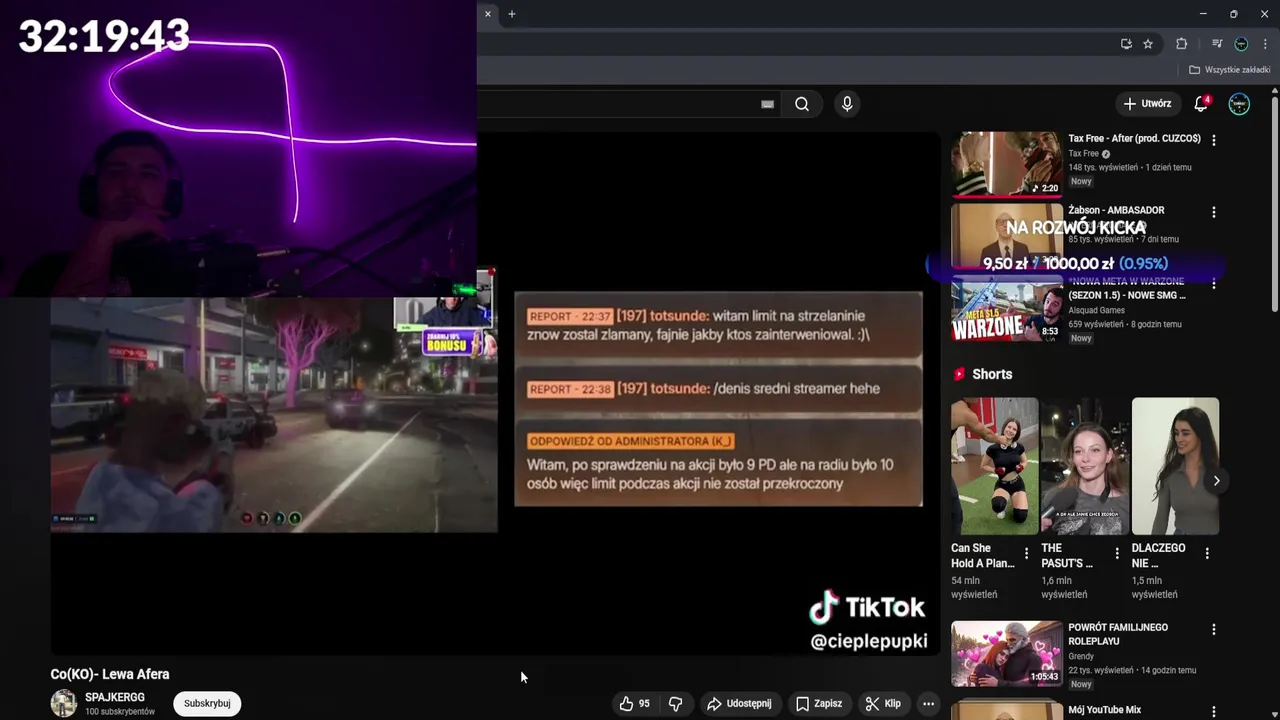Open Warzone meta video thumbnail
Viewport: 1280px width, 720px height.
coord(1007,309)
